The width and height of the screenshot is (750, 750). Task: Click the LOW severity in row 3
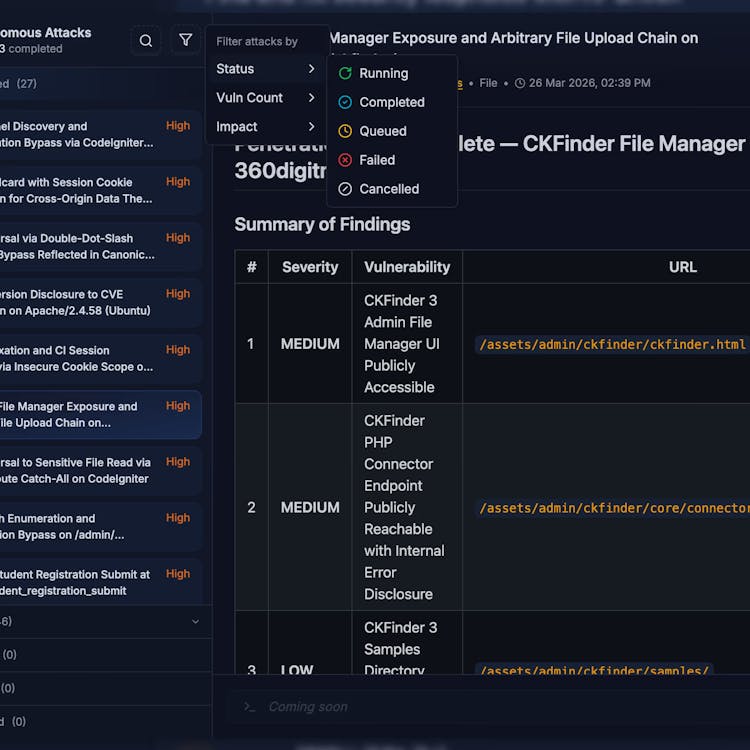[x=297, y=669]
